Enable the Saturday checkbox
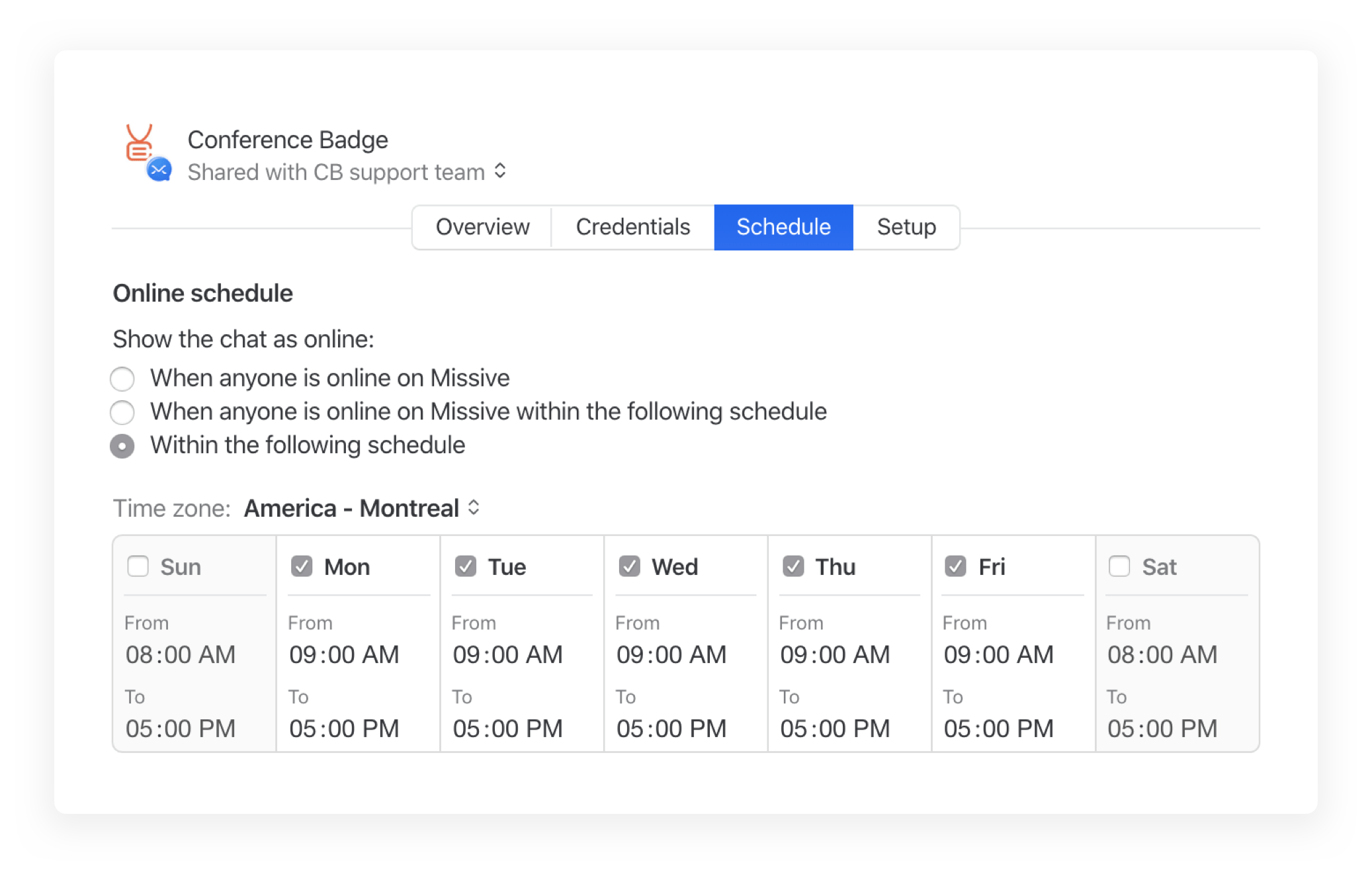The width and height of the screenshot is (1372, 880). coord(1119,566)
